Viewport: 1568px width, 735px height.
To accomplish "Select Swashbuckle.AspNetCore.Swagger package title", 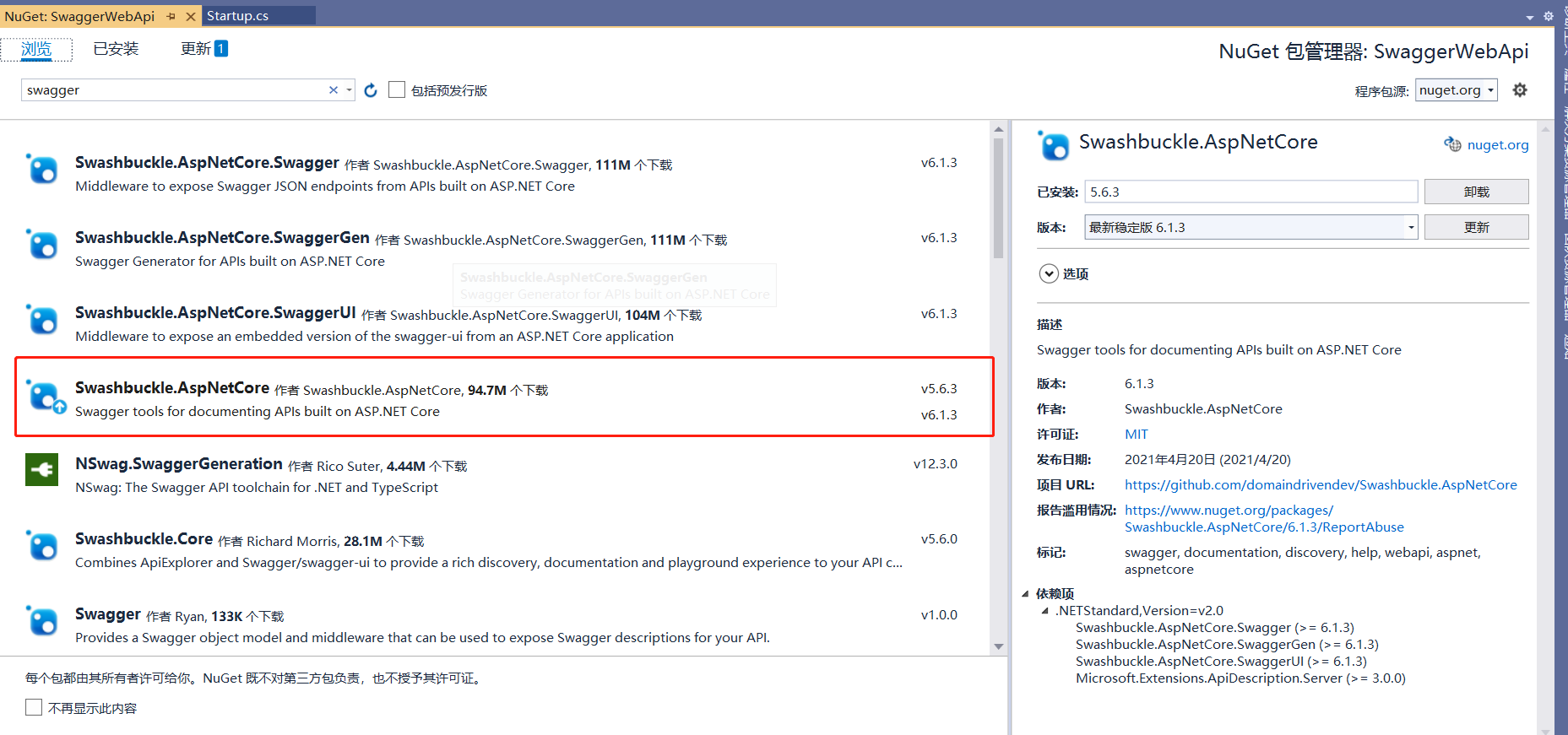I will tap(207, 162).
